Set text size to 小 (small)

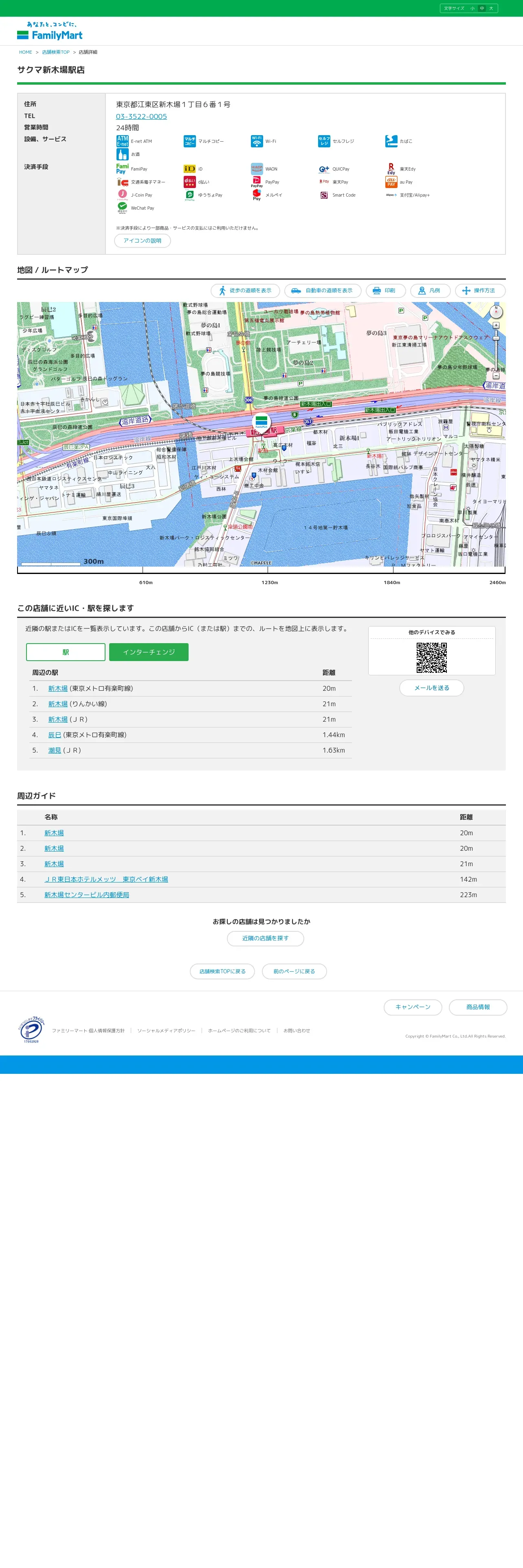click(x=472, y=9)
